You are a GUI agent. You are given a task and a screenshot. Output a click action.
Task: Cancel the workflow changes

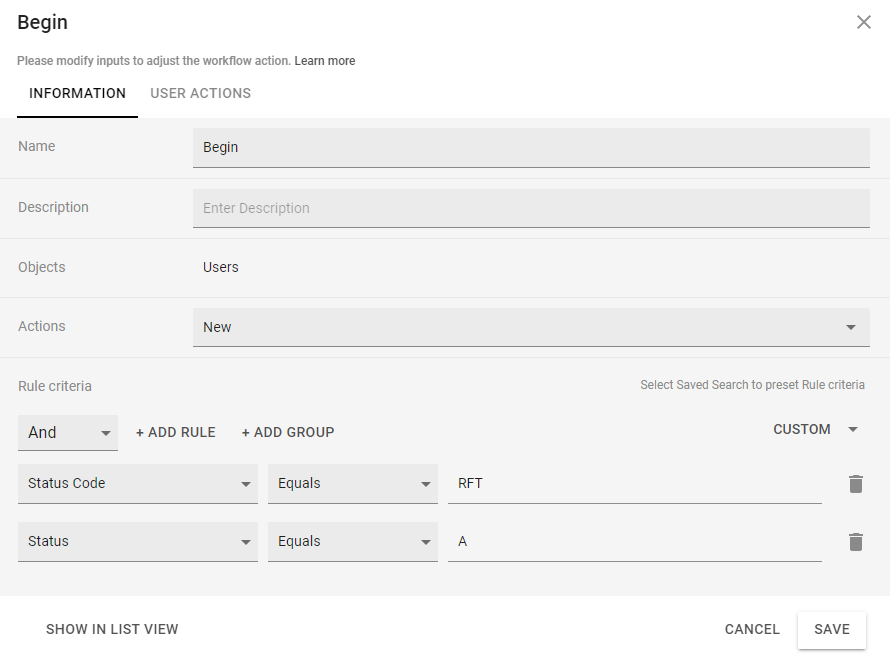click(752, 629)
